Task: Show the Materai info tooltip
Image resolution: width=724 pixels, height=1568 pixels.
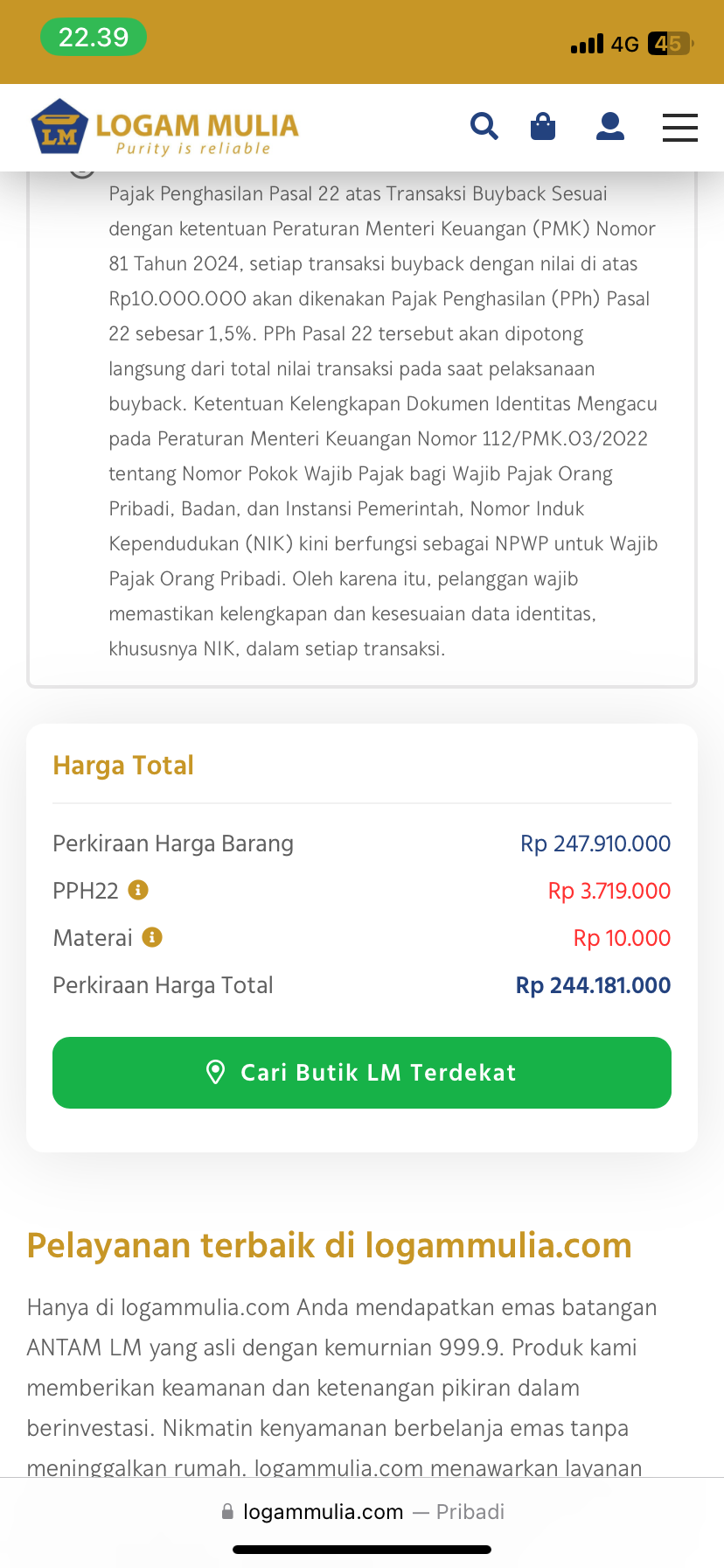Action: click(x=152, y=937)
